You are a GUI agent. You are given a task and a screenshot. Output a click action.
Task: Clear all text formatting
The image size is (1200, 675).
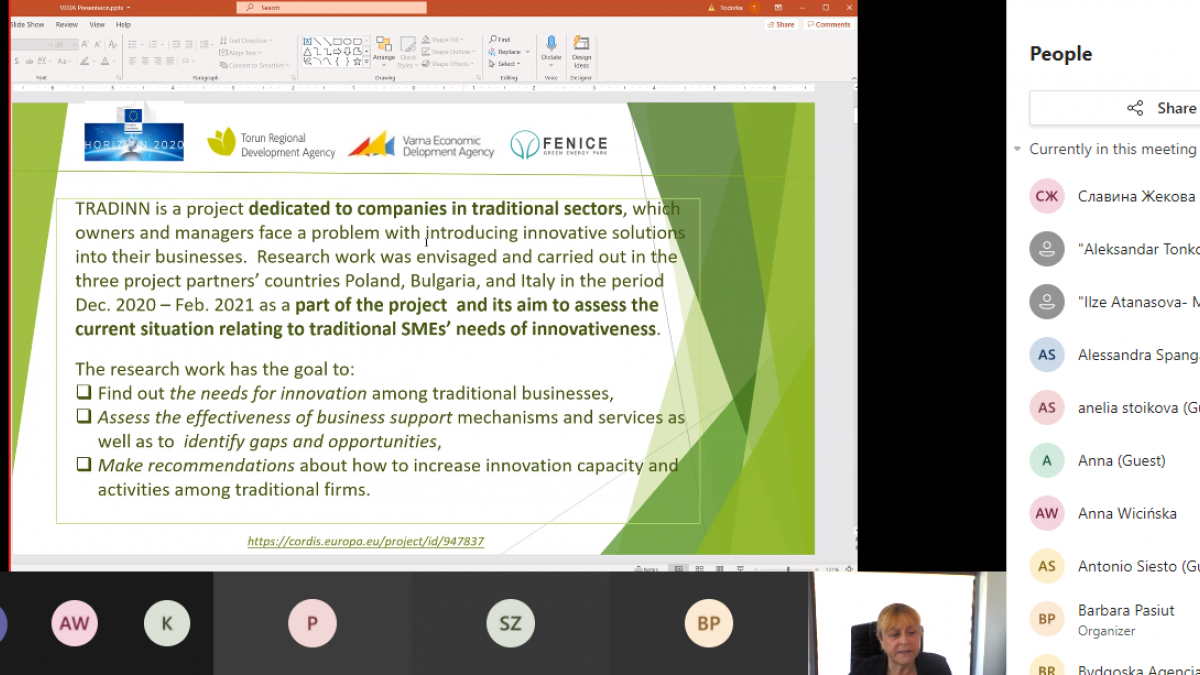tap(111, 45)
